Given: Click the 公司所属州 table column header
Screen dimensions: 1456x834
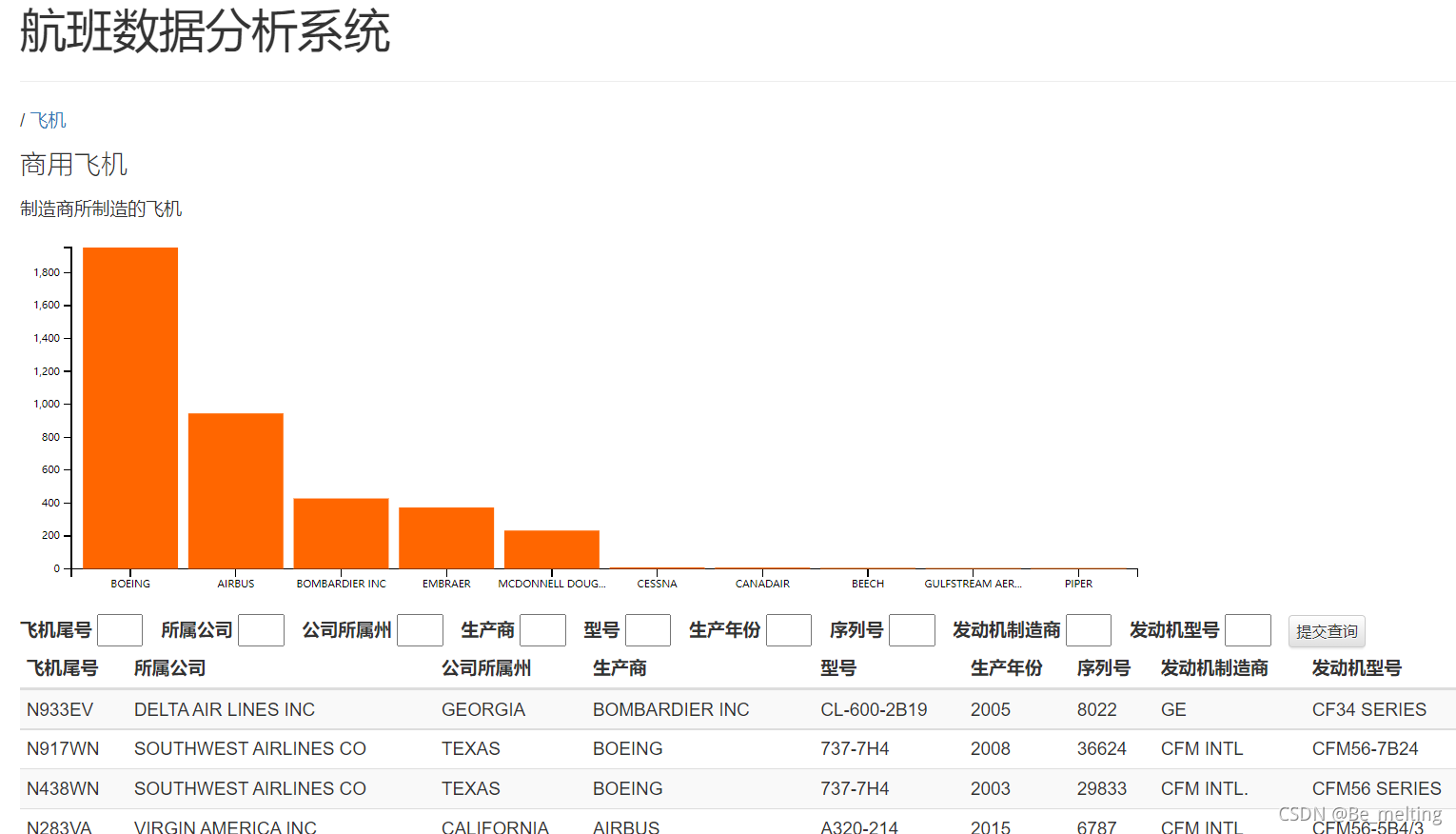Looking at the screenshot, I should (486, 668).
